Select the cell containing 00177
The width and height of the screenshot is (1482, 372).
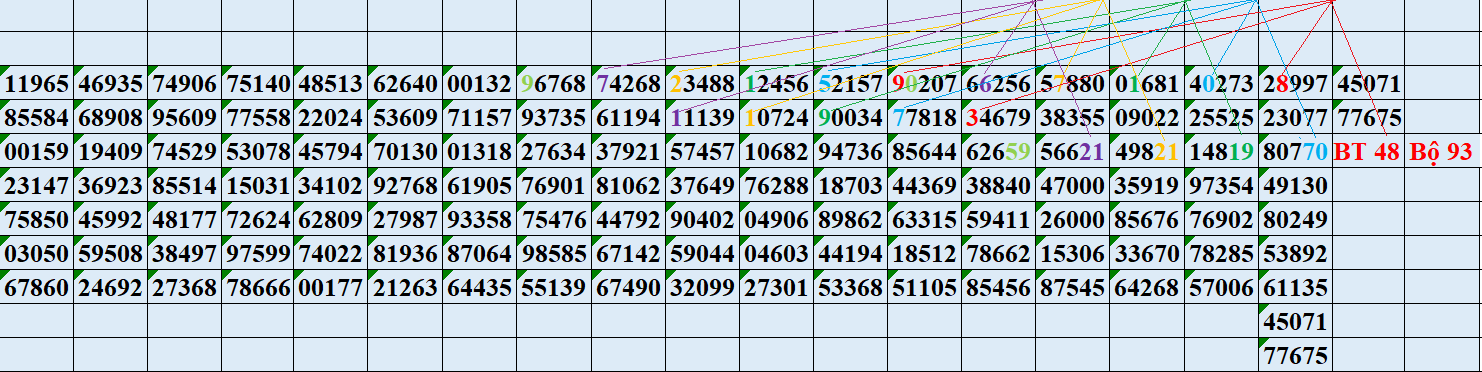coord(331,288)
